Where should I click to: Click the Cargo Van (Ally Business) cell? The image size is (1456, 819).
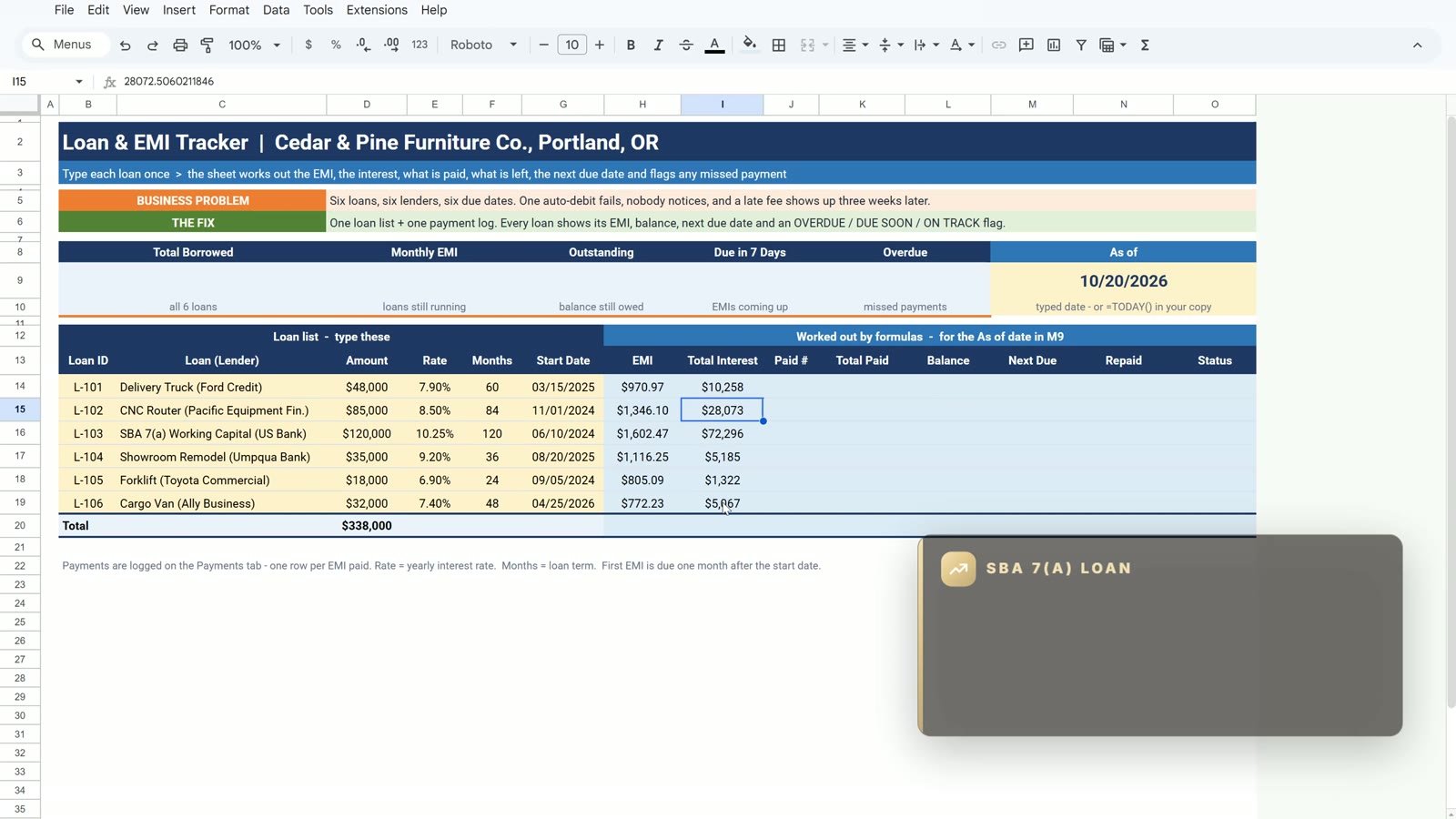(x=221, y=503)
